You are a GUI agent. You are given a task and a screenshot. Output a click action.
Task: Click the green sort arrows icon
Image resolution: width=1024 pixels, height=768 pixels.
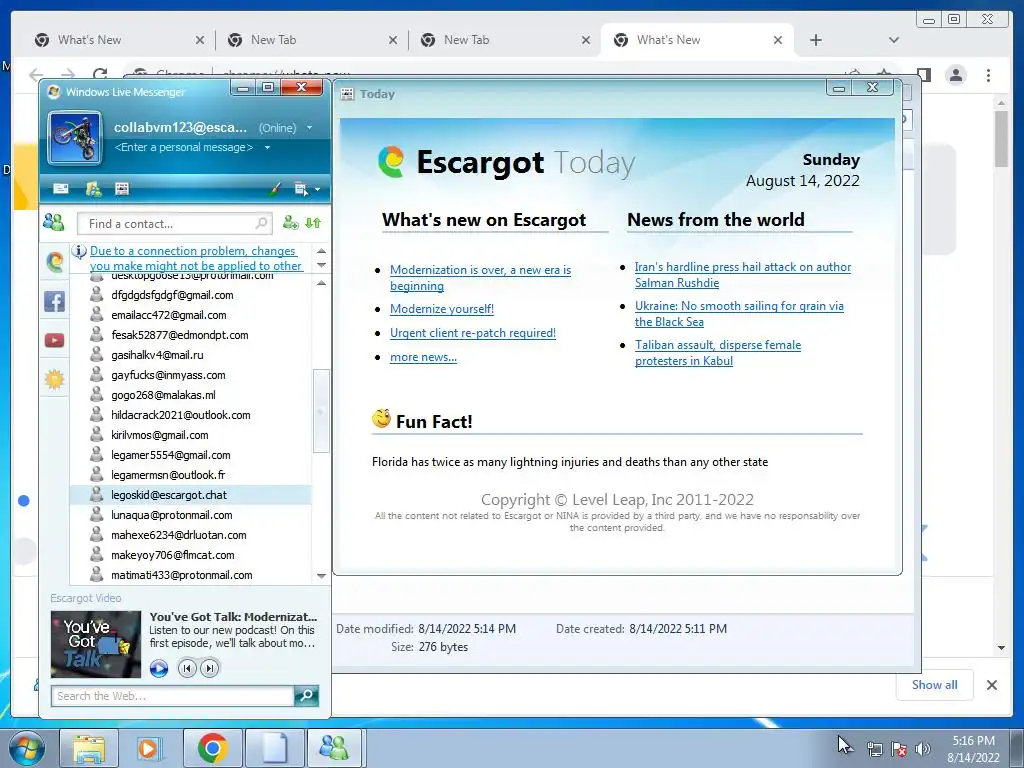[x=313, y=223]
